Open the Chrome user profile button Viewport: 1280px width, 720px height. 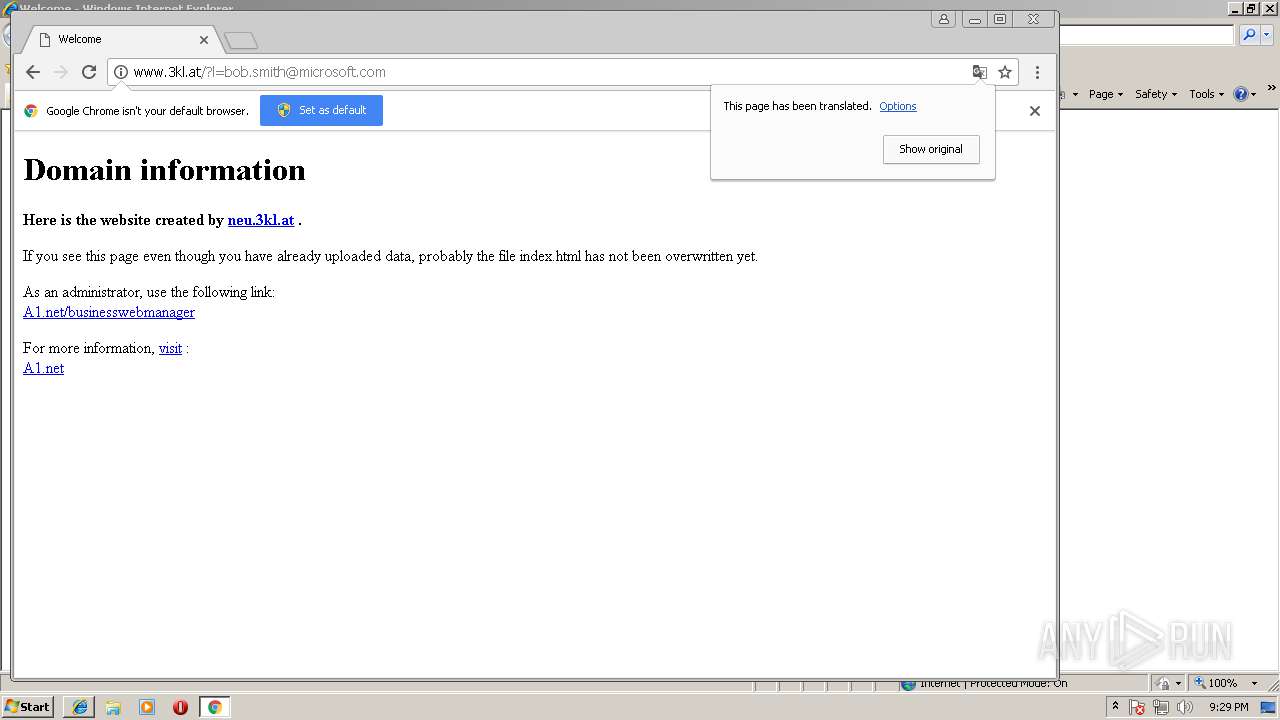tap(943, 19)
